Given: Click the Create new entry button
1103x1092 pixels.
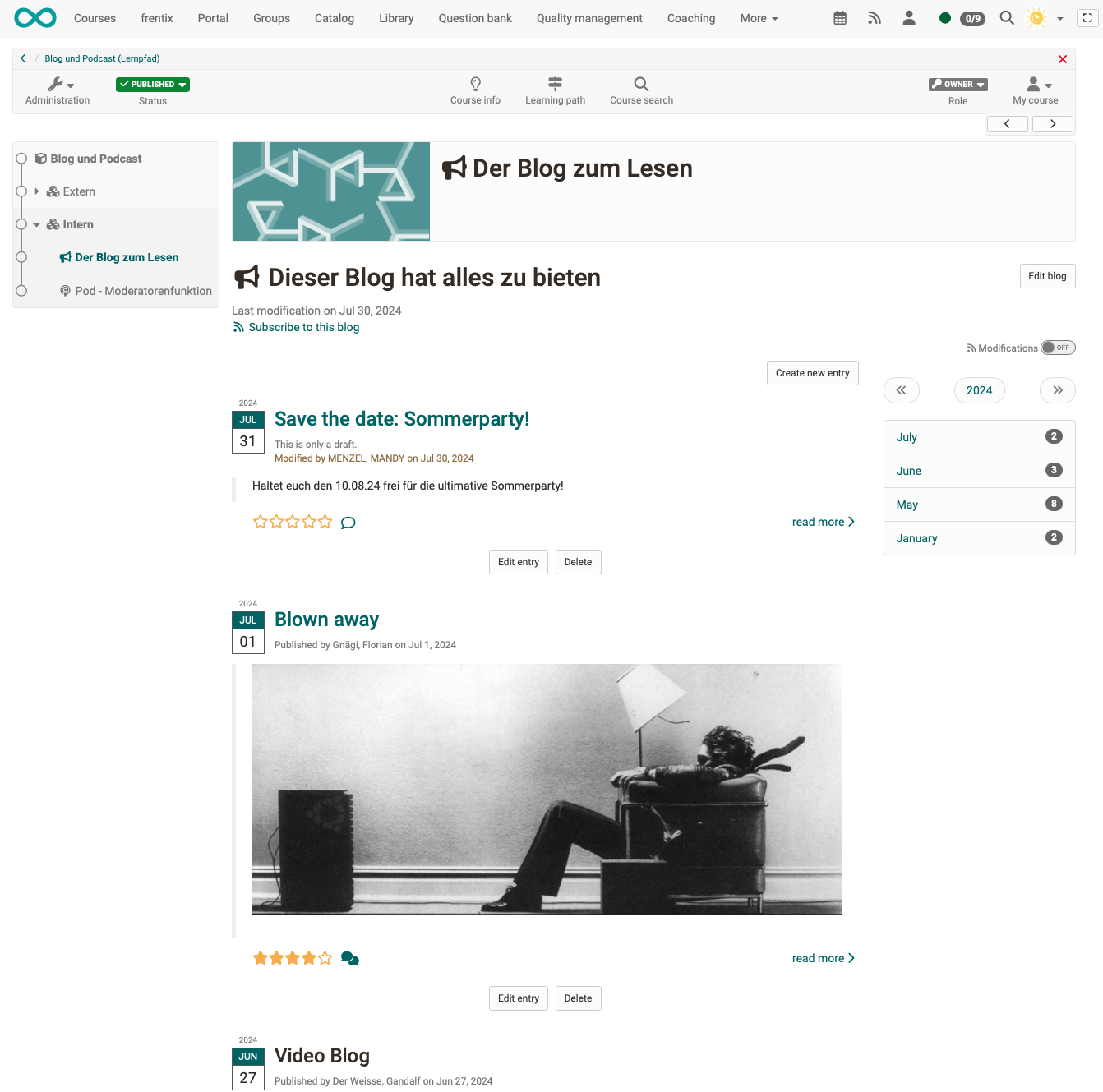Looking at the screenshot, I should point(812,372).
